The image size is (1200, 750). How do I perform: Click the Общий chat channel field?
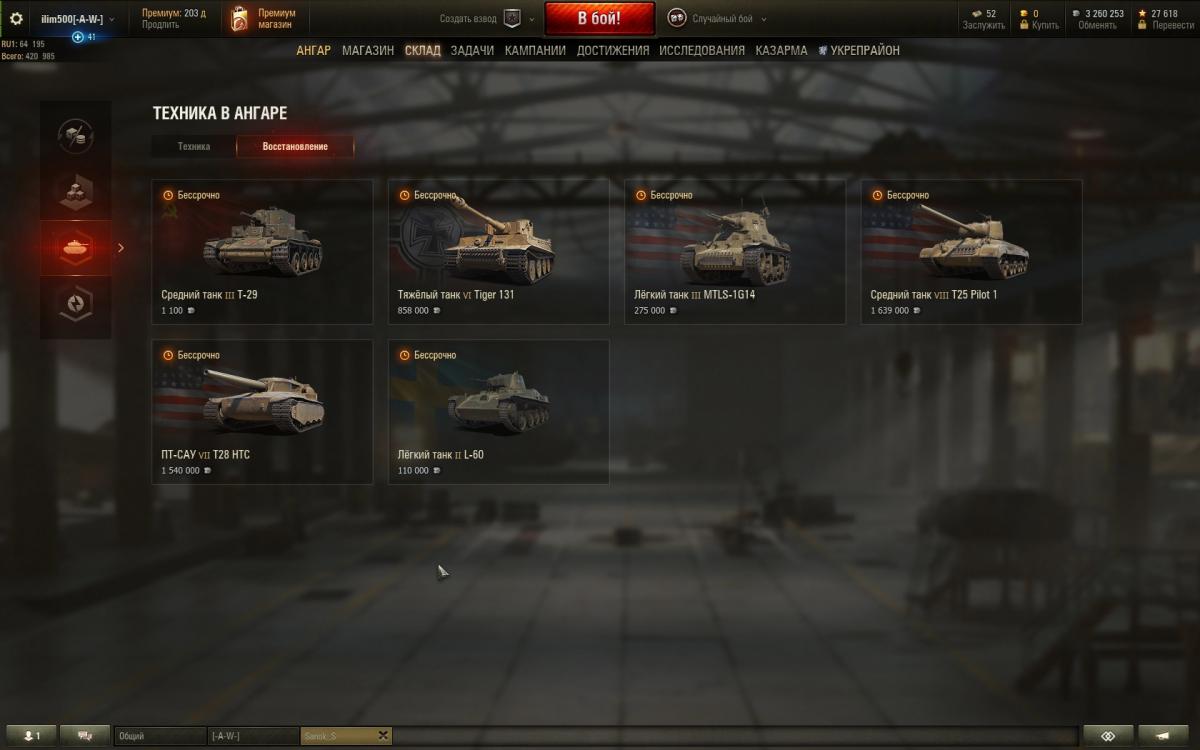click(x=160, y=736)
